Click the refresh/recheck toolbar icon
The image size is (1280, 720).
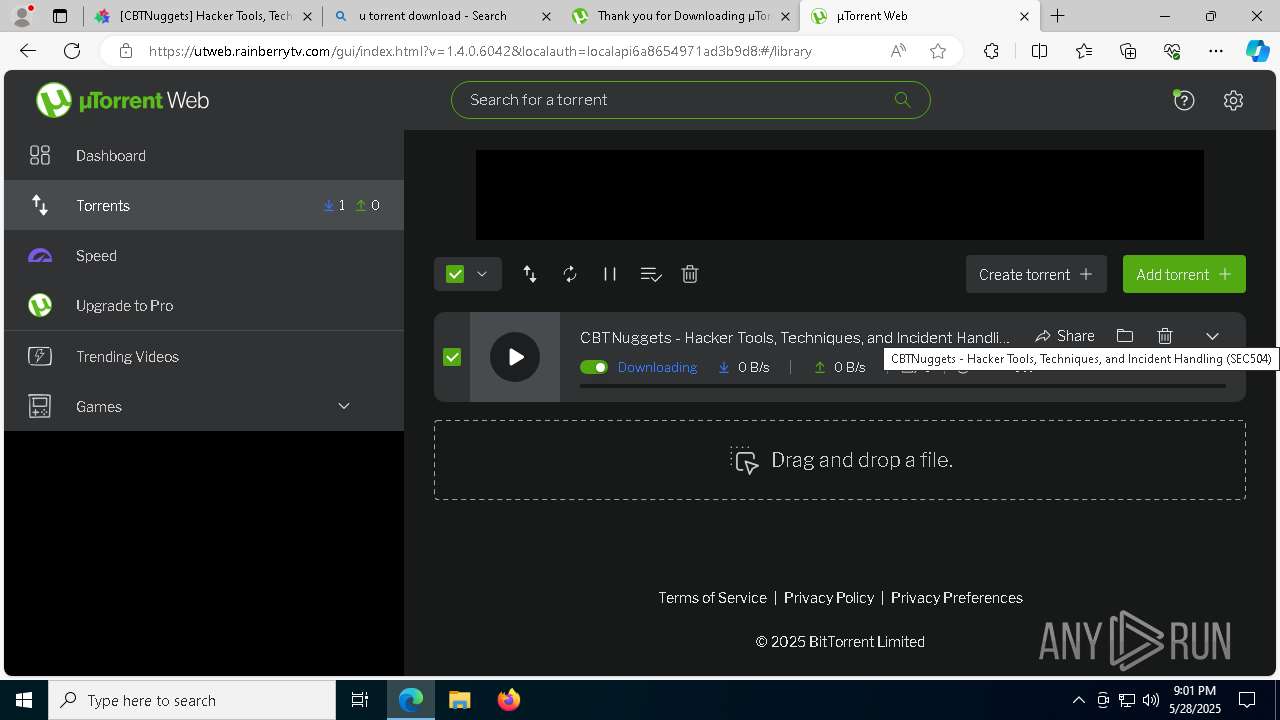tap(570, 274)
